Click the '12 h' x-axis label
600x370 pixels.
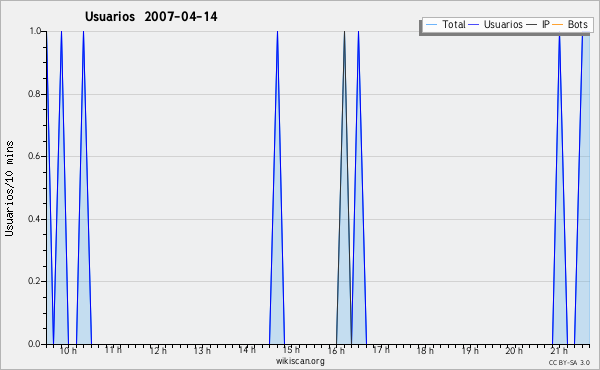pyautogui.click(x=158, y=350)
